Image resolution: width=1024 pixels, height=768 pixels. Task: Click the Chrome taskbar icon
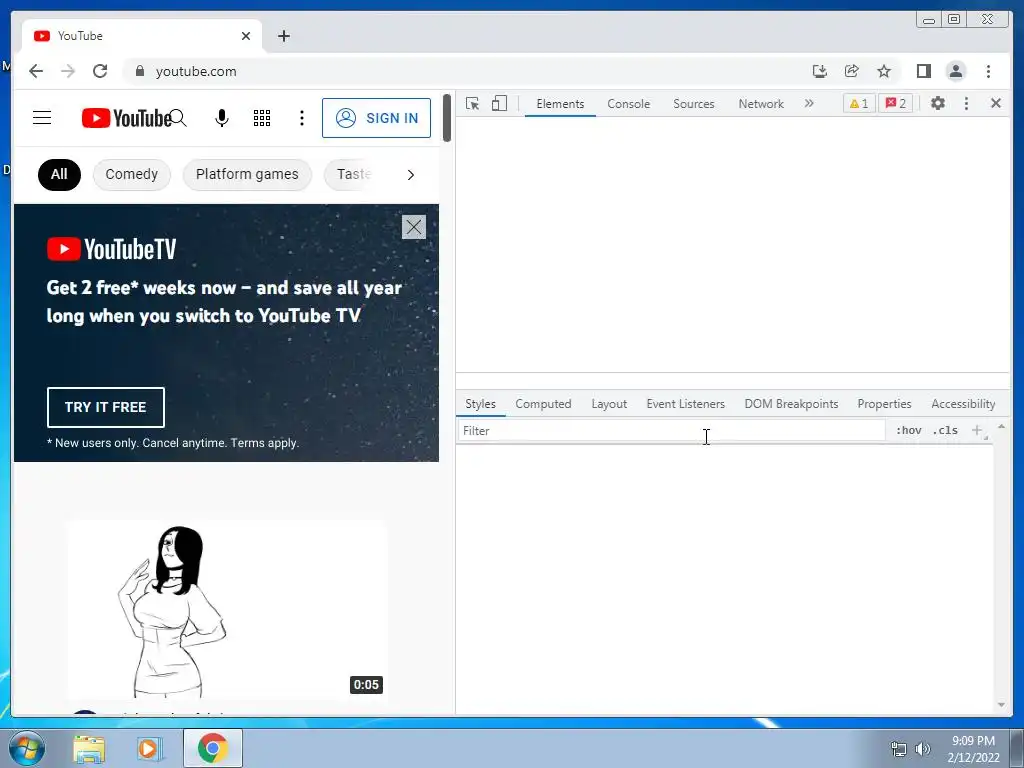213,748
